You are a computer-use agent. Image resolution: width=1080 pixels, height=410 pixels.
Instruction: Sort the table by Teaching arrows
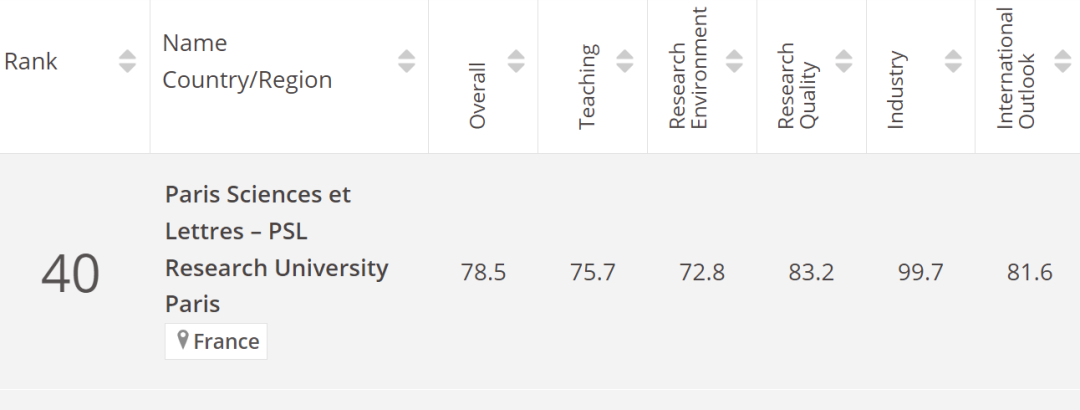[625, 61]
